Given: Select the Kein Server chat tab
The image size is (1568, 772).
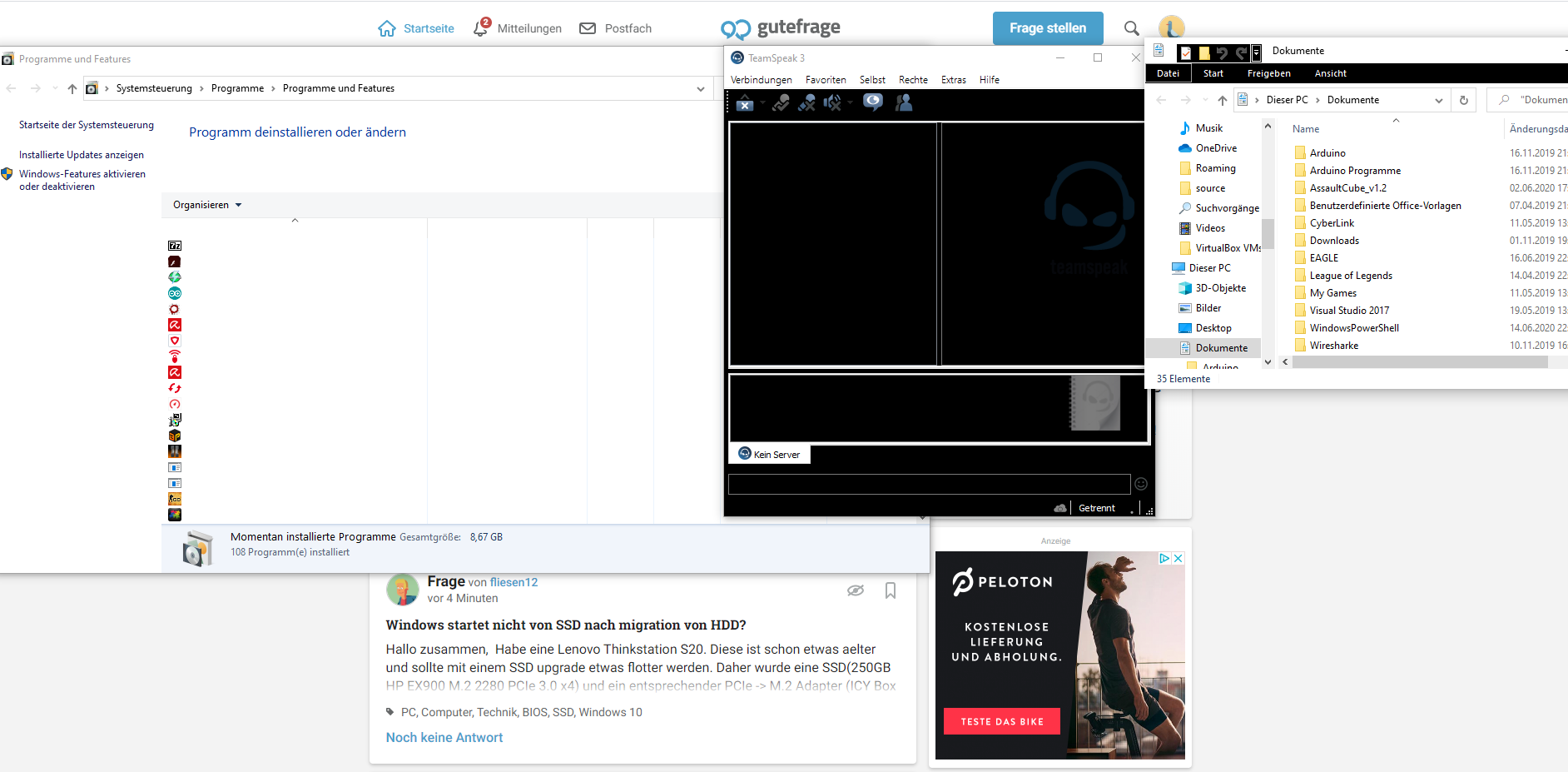Looking at the screenshot, I should [770, 454].
